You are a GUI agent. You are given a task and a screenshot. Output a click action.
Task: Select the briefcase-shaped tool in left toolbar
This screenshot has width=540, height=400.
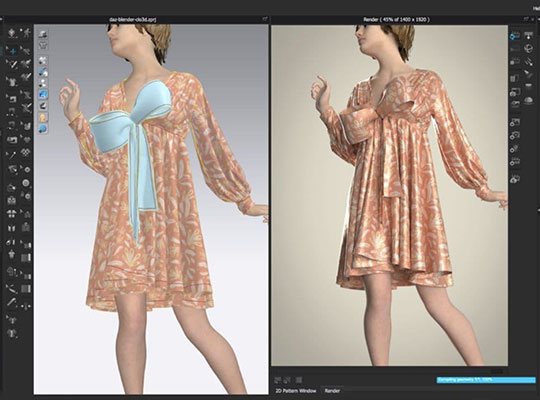(x=12, y=200)
